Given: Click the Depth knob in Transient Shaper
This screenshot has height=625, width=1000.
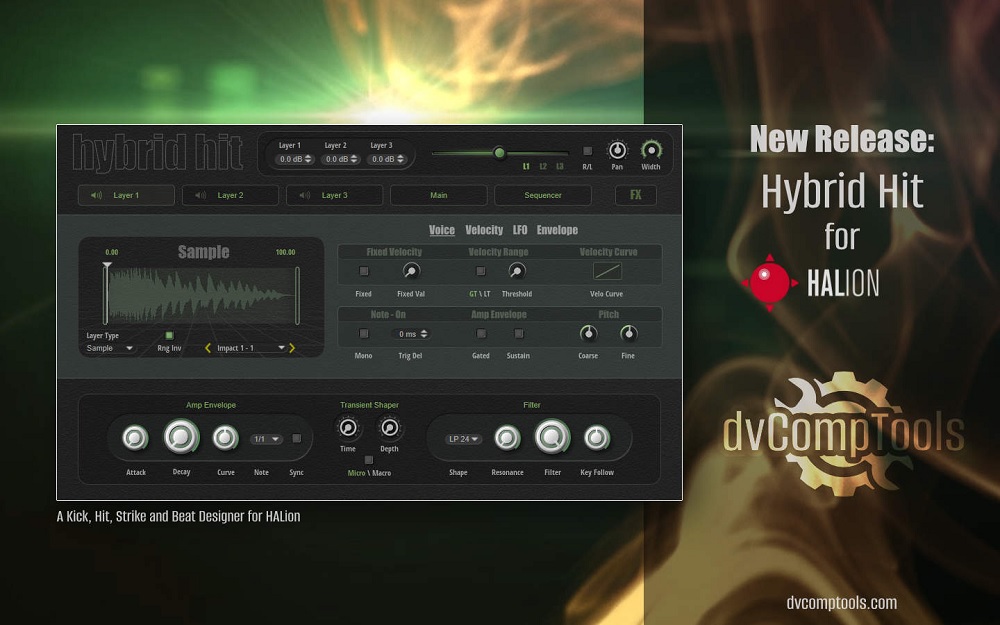Looking at the screenshot, I should [389, 427].
